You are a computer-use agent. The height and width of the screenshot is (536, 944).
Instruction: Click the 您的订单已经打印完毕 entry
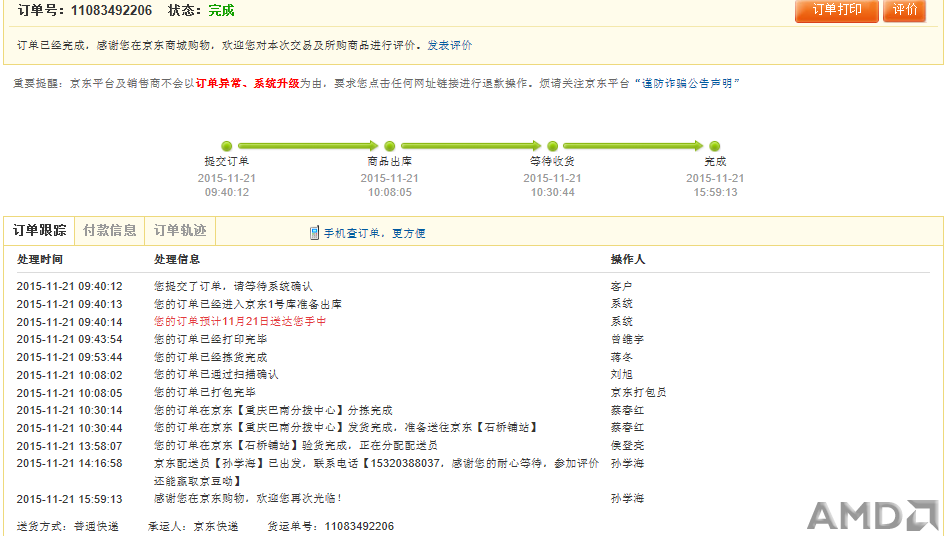tap(210, 339)
